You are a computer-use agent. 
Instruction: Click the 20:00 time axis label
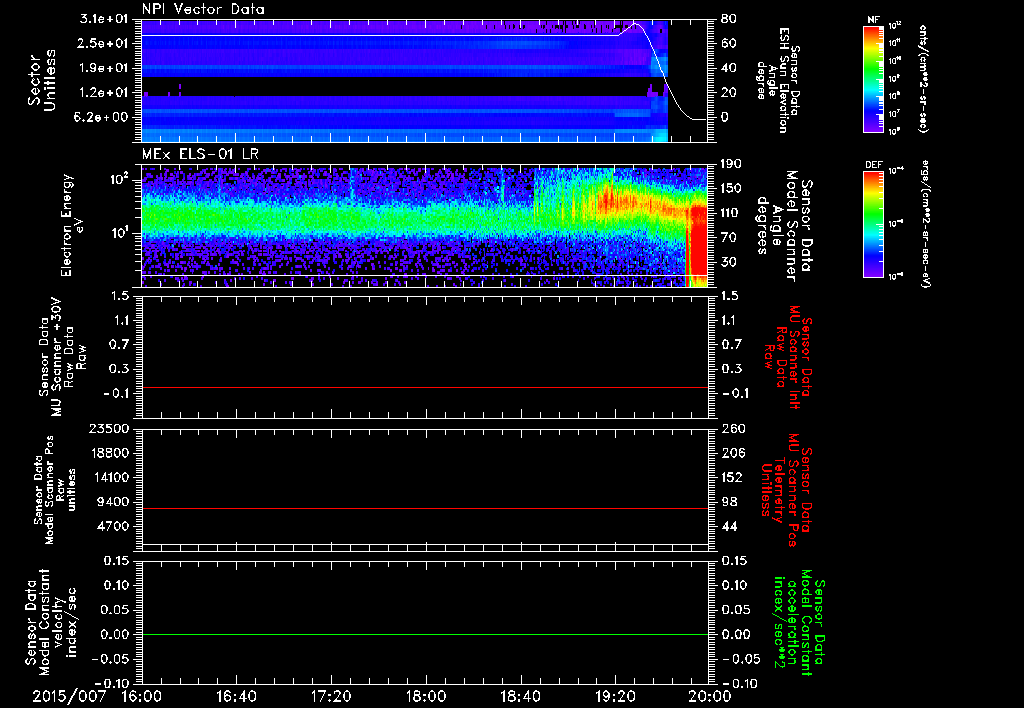[710, 696]
